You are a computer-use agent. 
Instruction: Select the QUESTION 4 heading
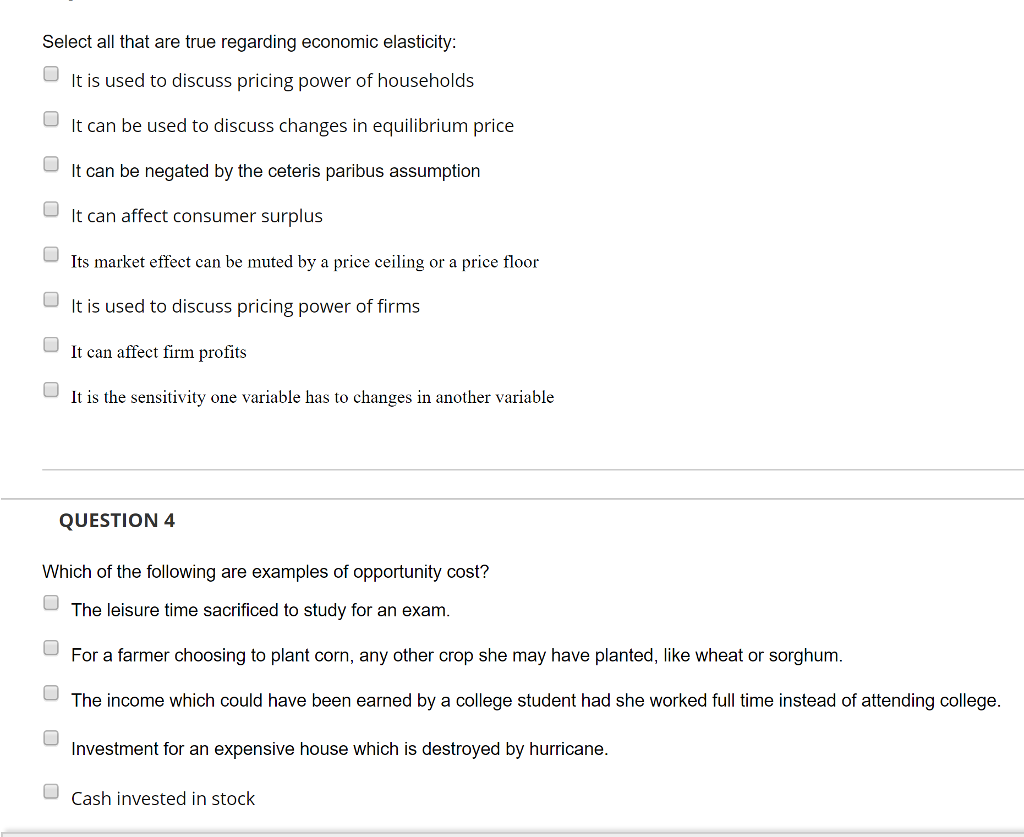[117, 520]
